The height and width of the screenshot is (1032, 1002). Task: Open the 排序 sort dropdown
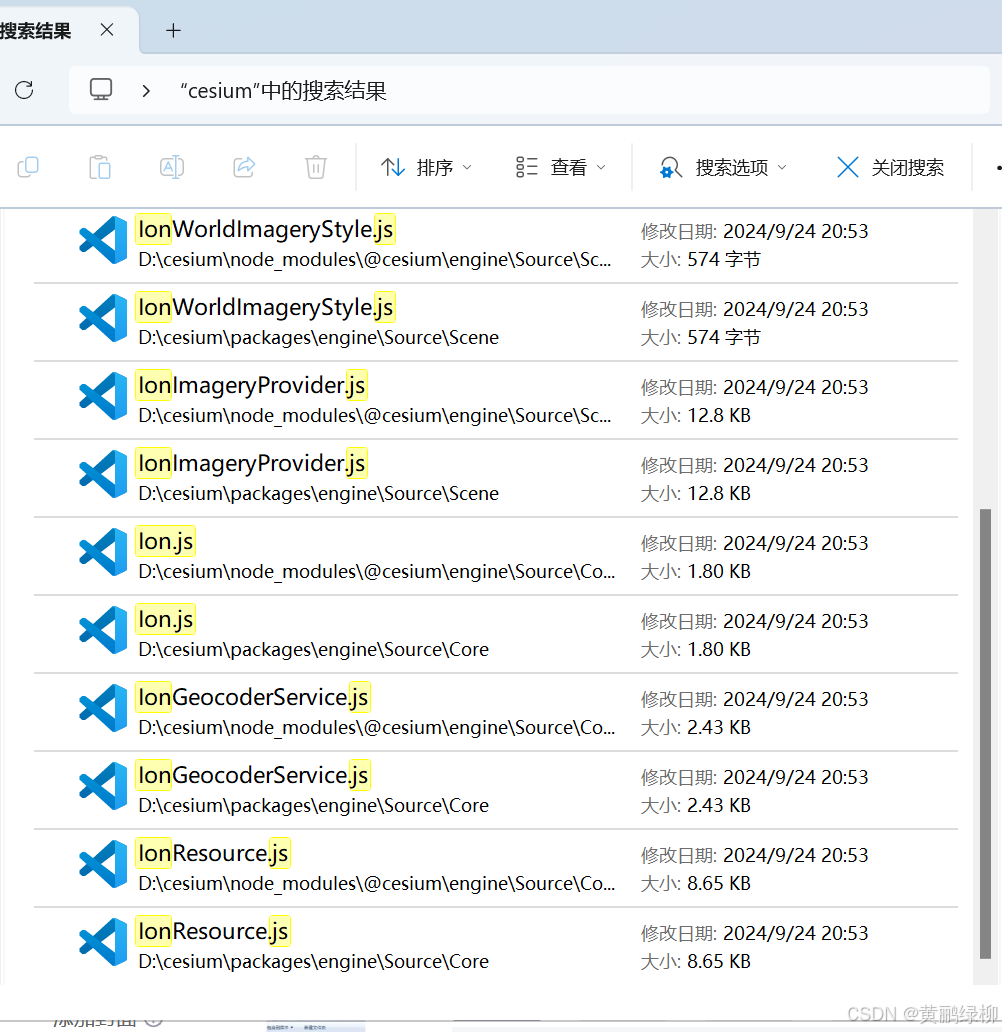pyautogui.click(x=427, y=167)
